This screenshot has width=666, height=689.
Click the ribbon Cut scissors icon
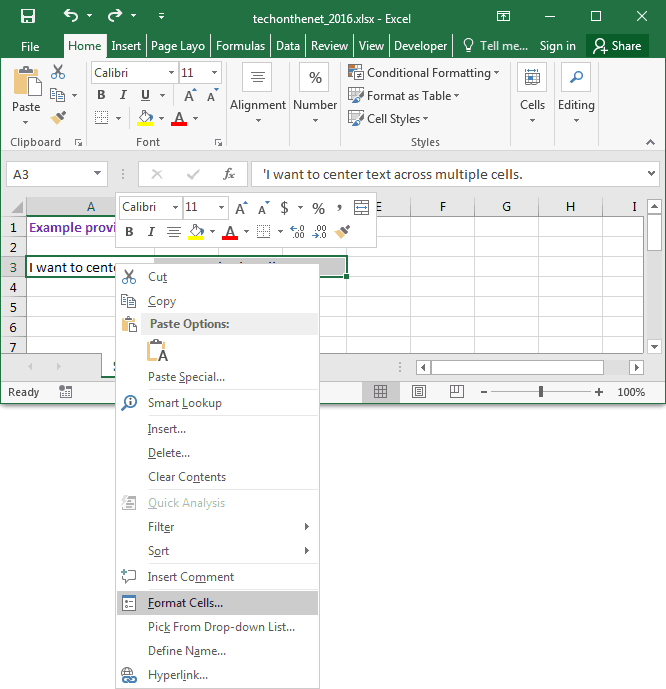[58, 72]
